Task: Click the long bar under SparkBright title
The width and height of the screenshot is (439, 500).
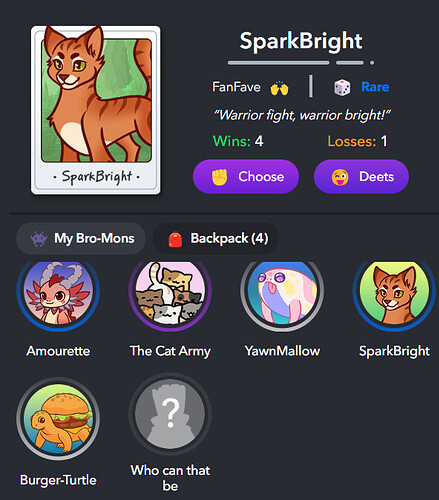Action: (279, 63)
